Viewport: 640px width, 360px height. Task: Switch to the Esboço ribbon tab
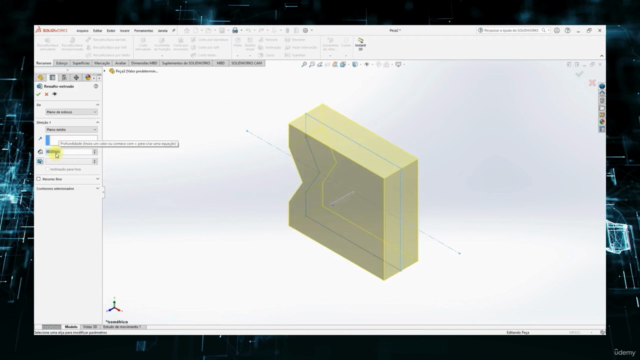(62, 63)
